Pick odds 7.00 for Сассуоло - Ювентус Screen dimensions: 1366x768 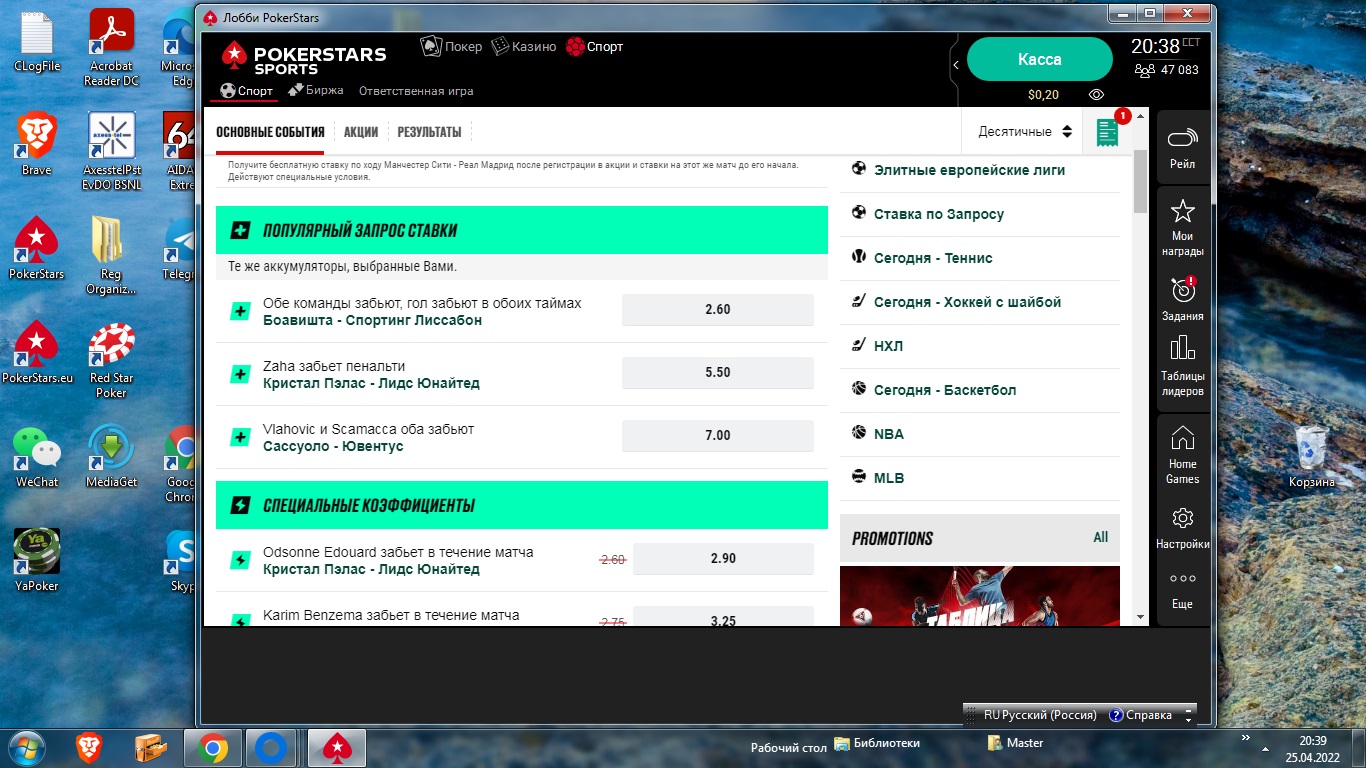(x=718, y=436)
